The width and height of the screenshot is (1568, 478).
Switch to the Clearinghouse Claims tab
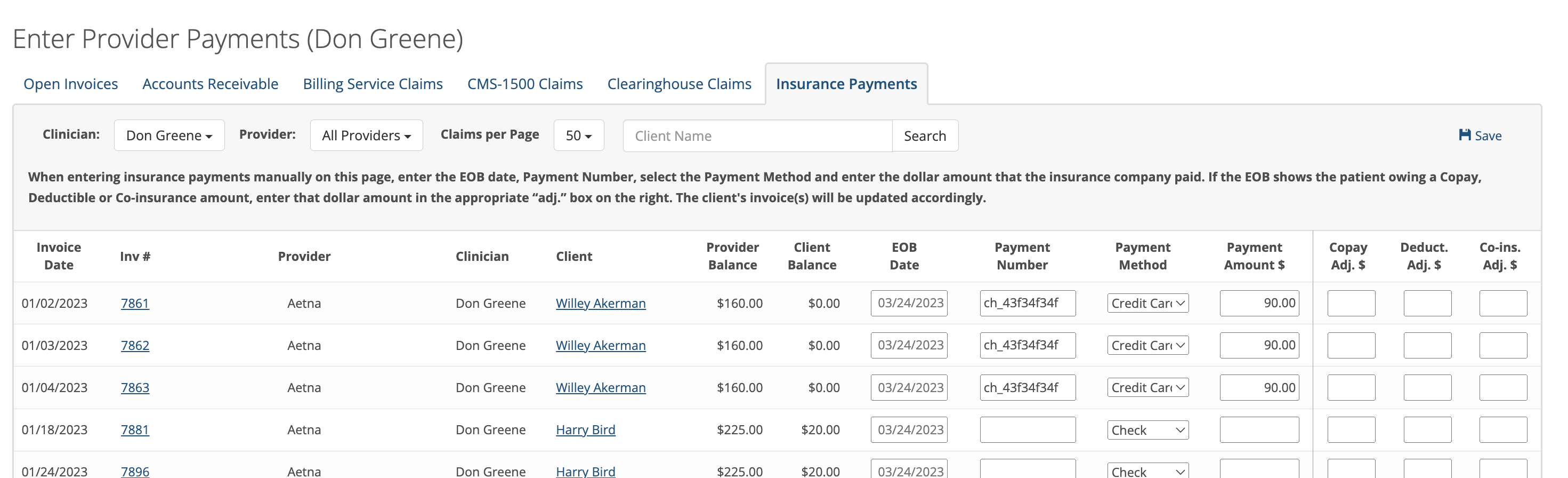click(x=680, y=84)
